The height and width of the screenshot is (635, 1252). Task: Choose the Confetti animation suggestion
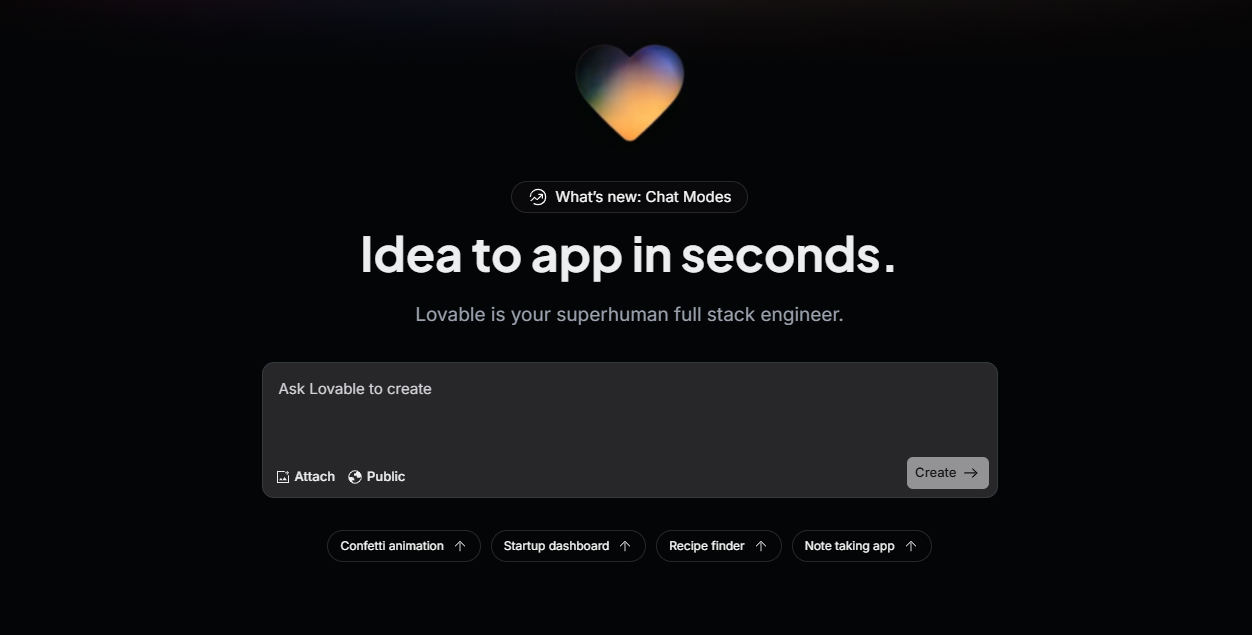[404, 546]
